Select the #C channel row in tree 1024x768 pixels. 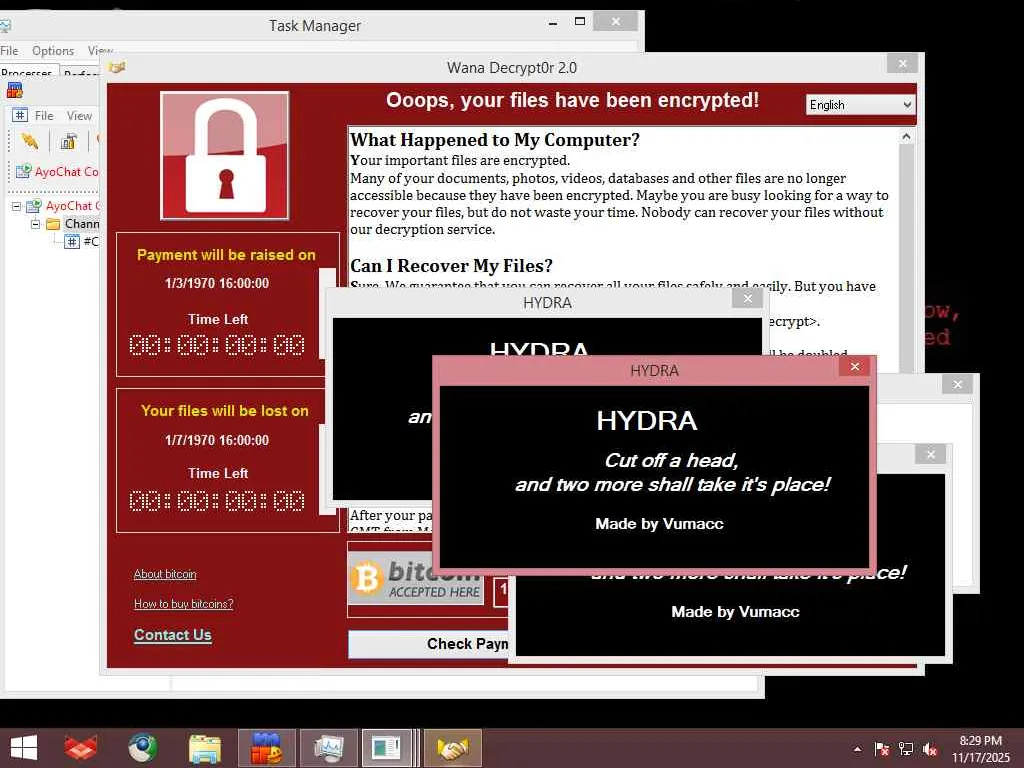tap(82, 242)
